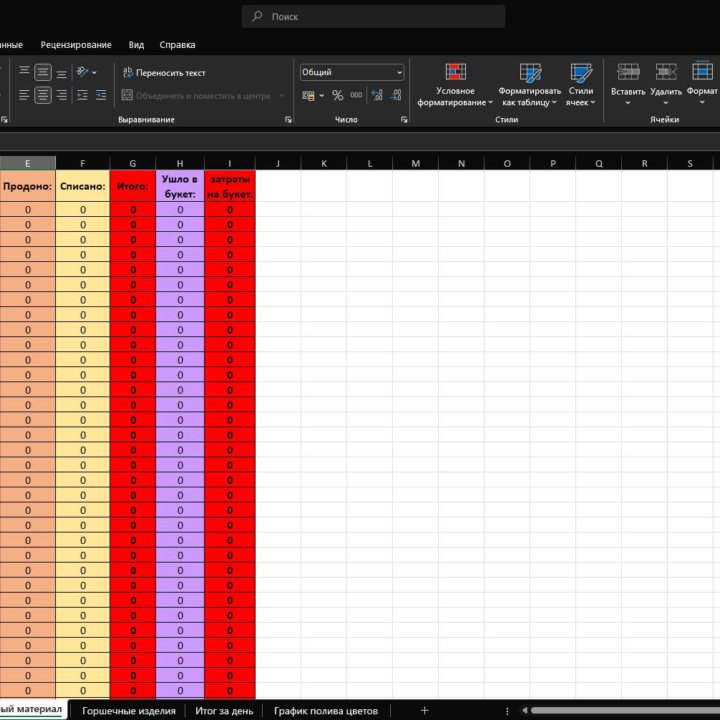
Task: Open the Delete (Удалить) cells dropdown
Action: pos(666,84)
